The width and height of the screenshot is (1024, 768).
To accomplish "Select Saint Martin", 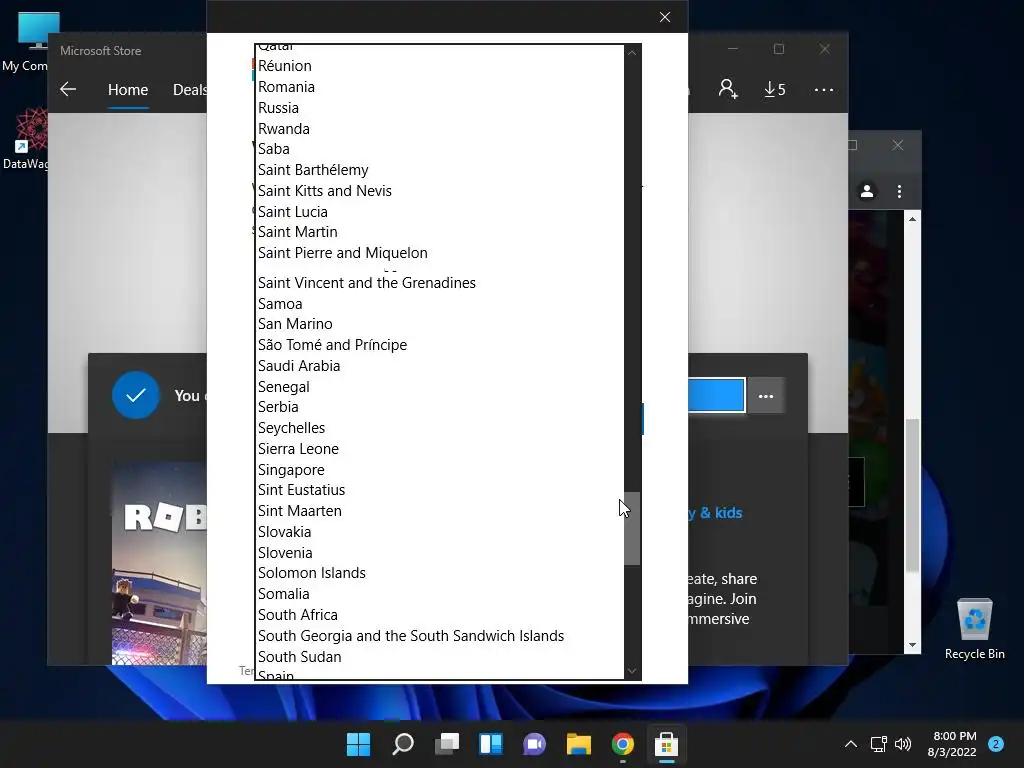I will [x=439, y=232].
